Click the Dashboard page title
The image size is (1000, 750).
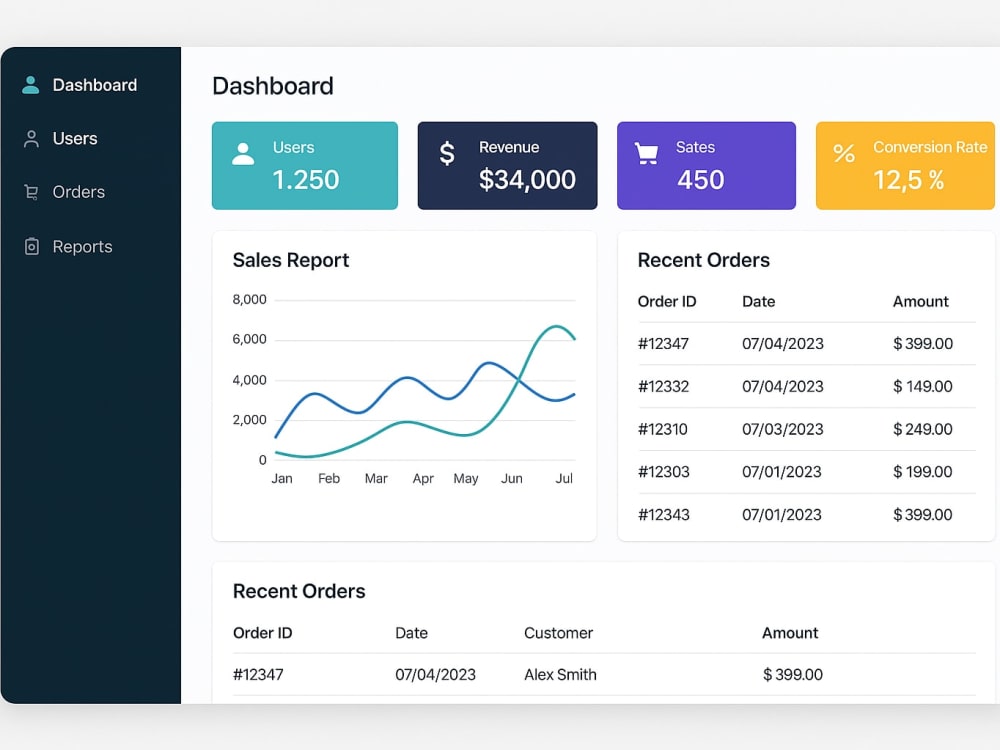[x=272, y=86]
